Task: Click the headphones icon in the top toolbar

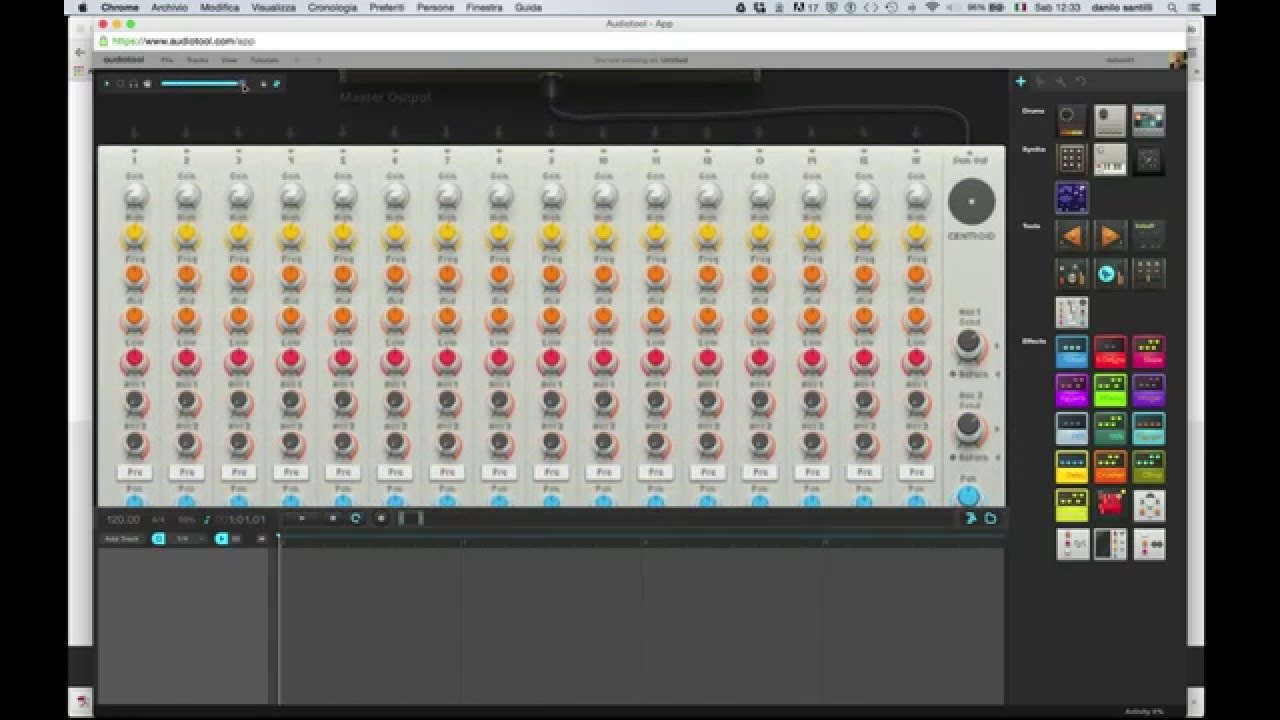Action: tap(134, 84)
